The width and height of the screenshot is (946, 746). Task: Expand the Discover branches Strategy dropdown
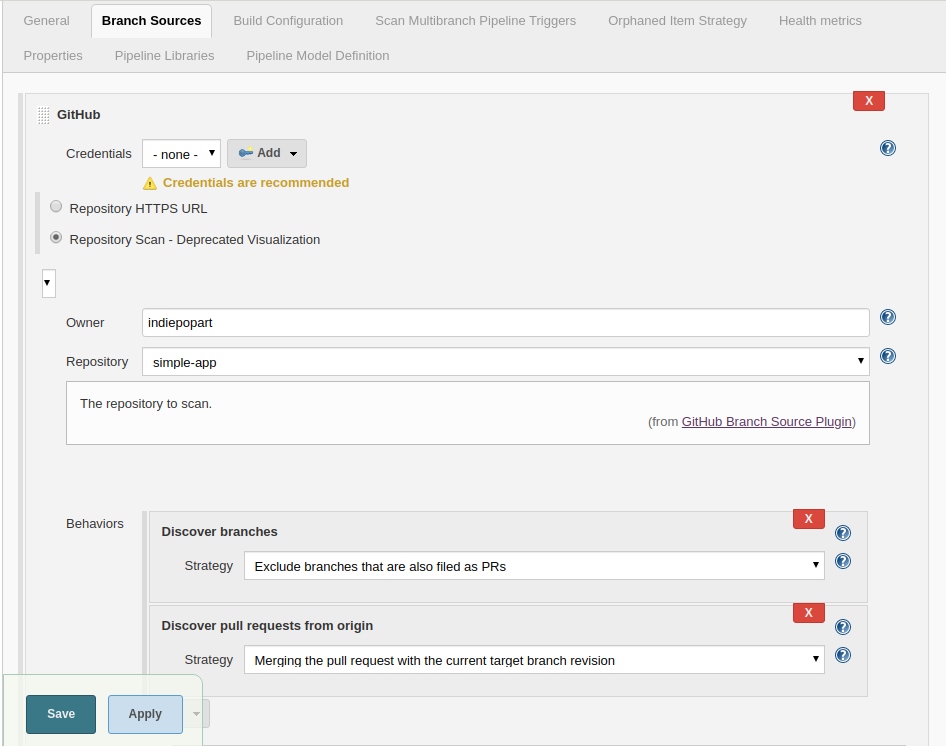[534, 566]
